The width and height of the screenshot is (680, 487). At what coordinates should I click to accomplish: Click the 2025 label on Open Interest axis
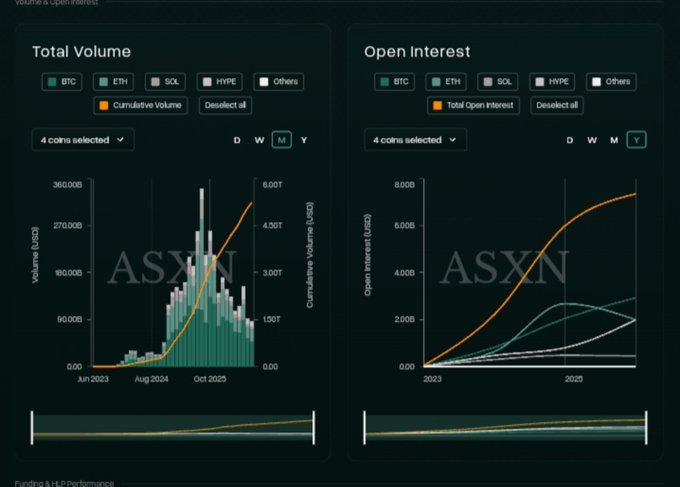[x=574, y=379]
